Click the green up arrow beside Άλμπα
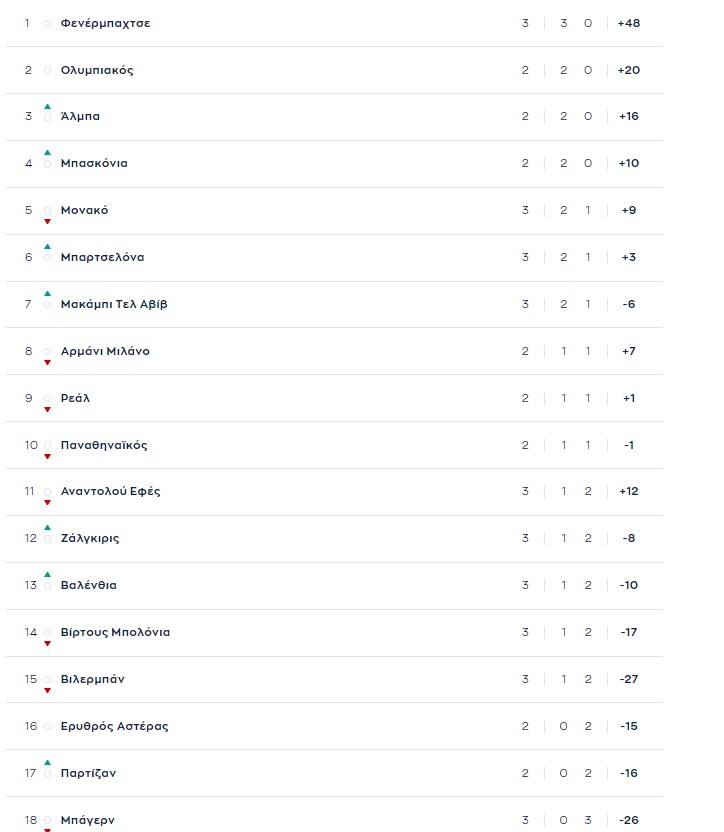The image size is (724, 832). pos(47,106)
